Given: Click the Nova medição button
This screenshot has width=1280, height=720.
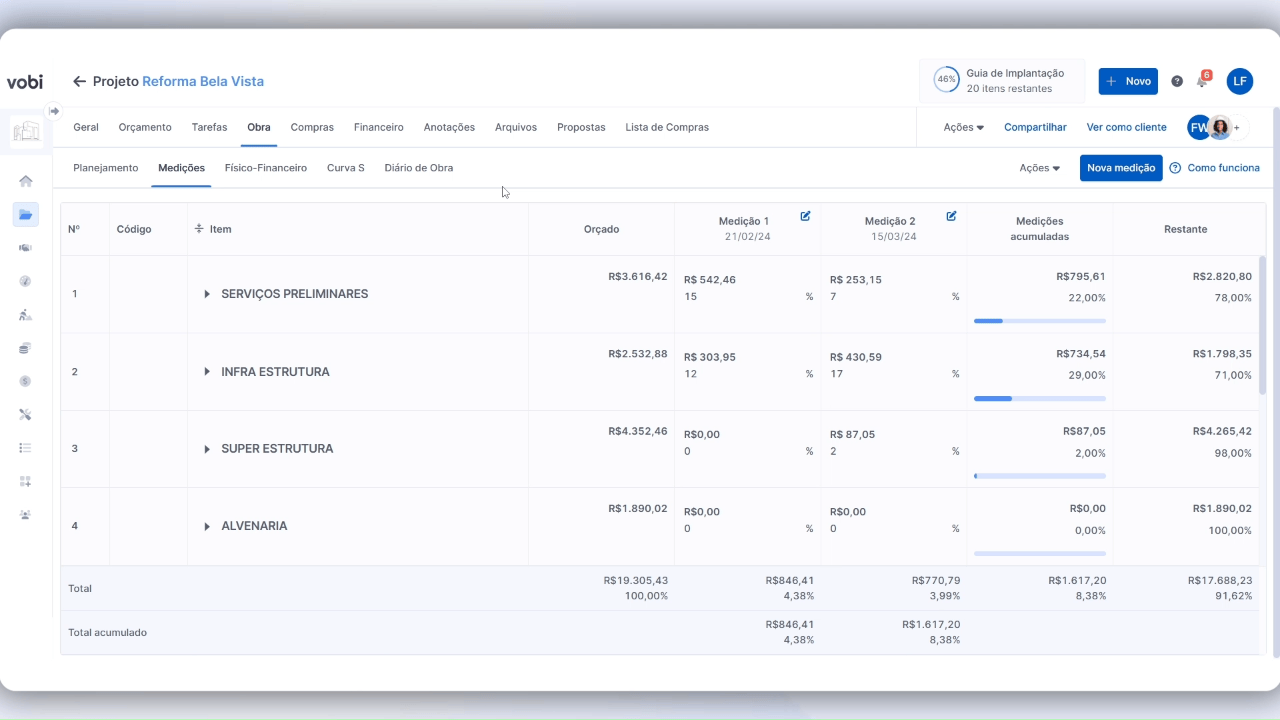Looking at the screenshot, I should click(1120, 168).
